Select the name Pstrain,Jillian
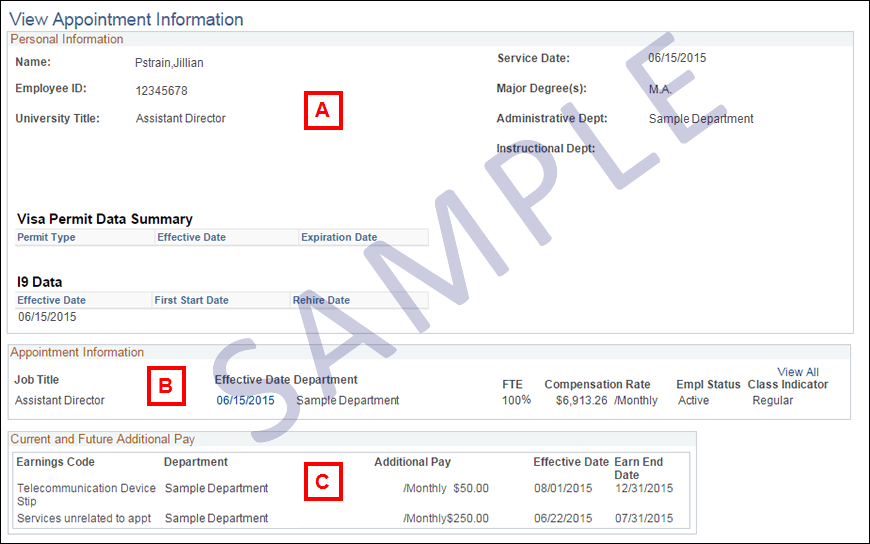 169,63
